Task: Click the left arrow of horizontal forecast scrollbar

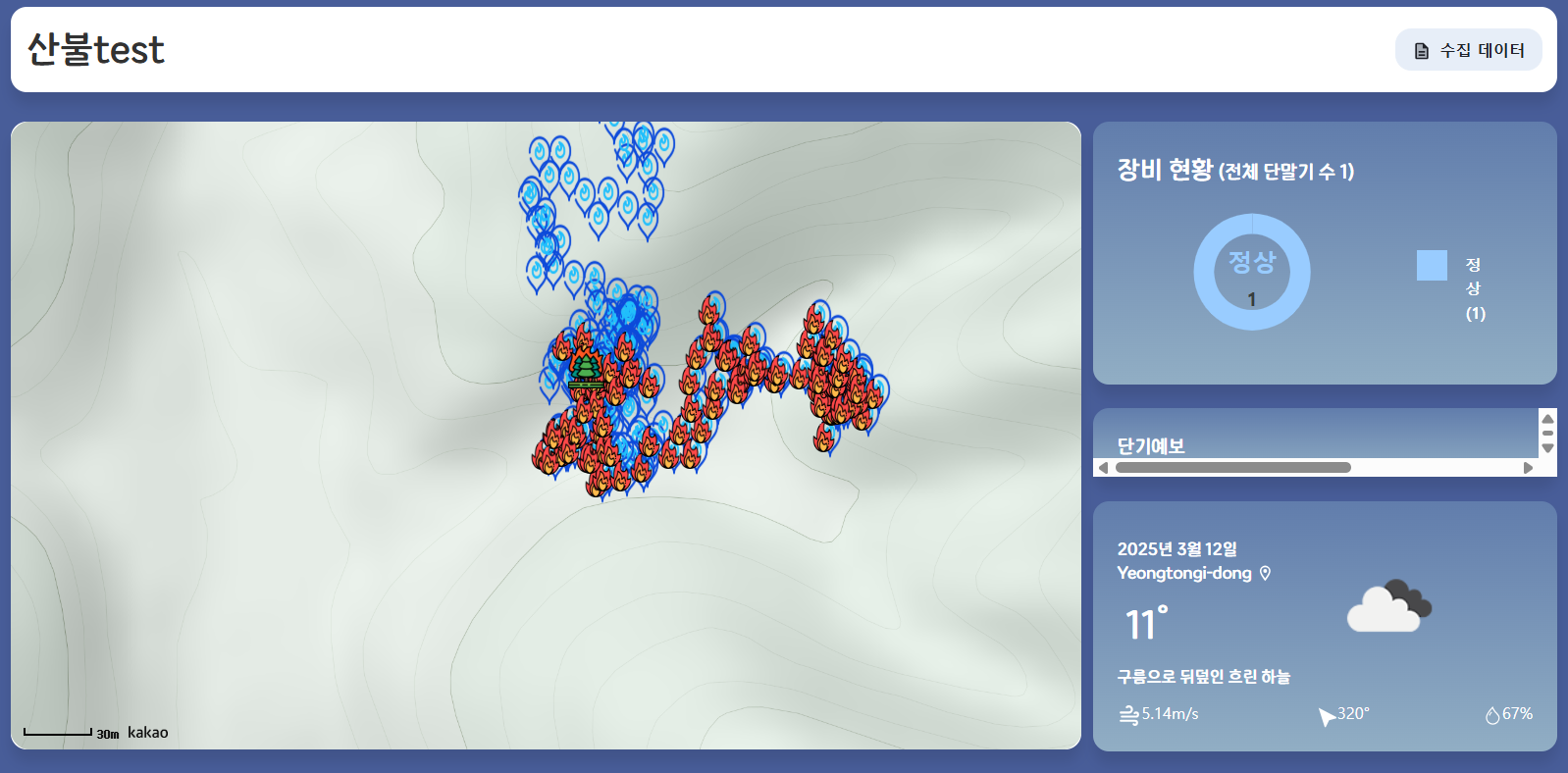Action: coord(1103,468)
